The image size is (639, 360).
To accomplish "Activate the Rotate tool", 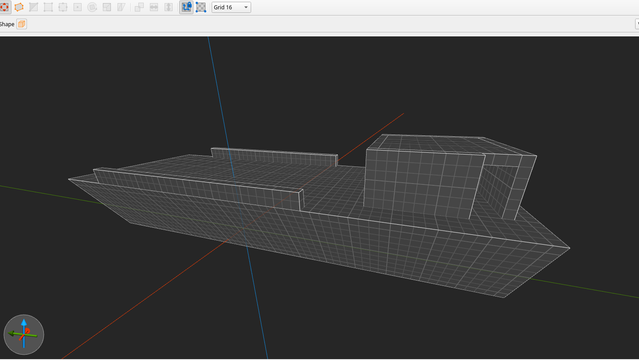I will (92, 7).
